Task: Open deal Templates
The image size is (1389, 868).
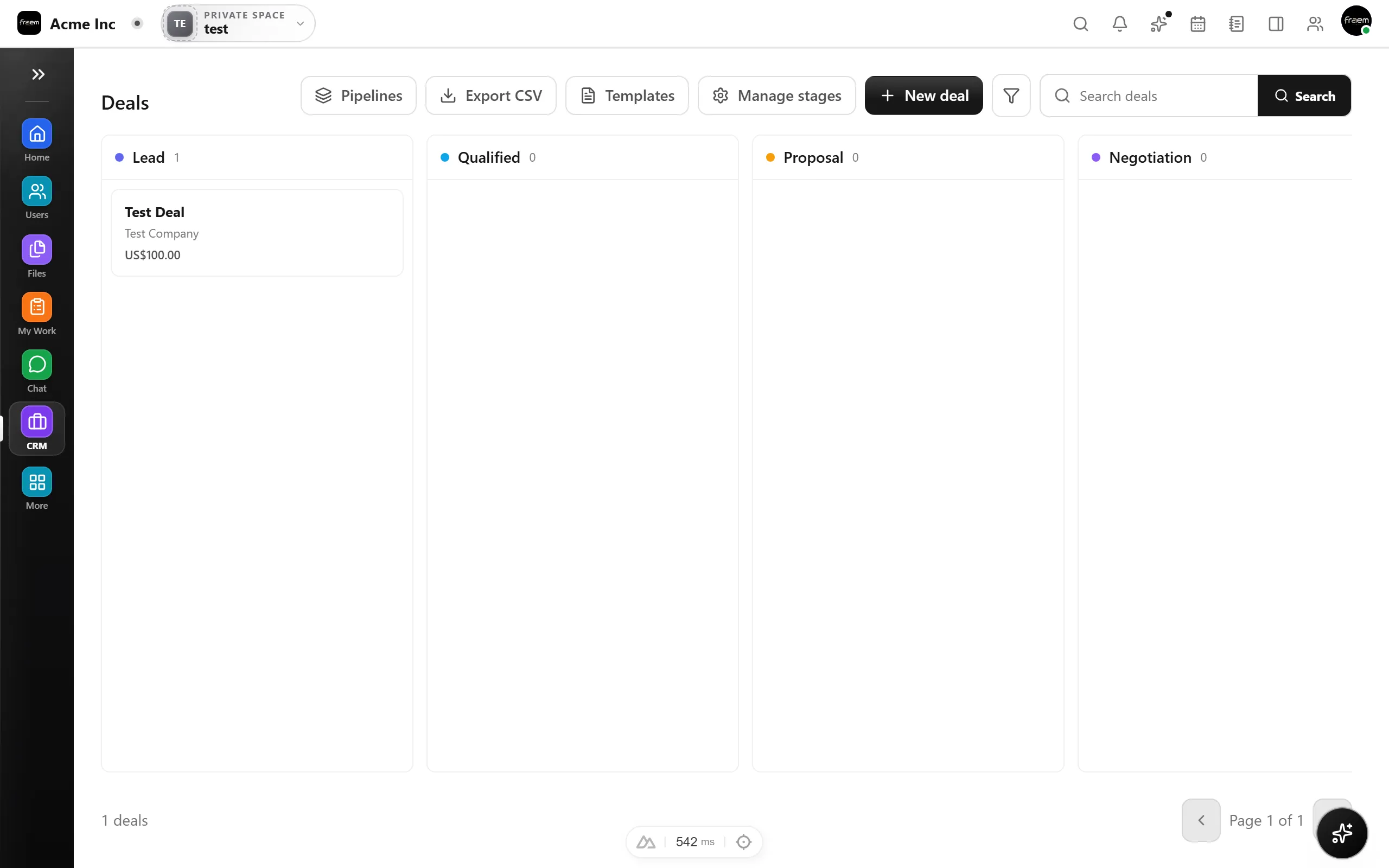Action: 627,95
